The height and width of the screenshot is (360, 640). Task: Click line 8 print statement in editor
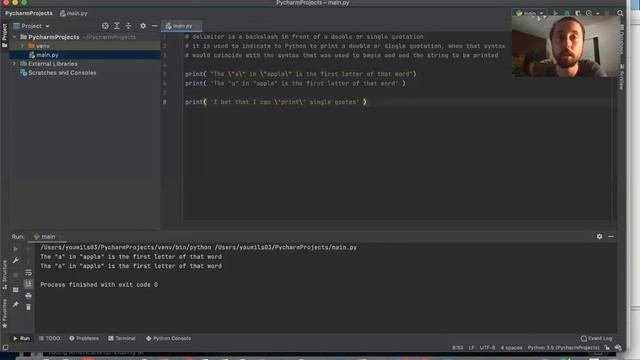276,102
